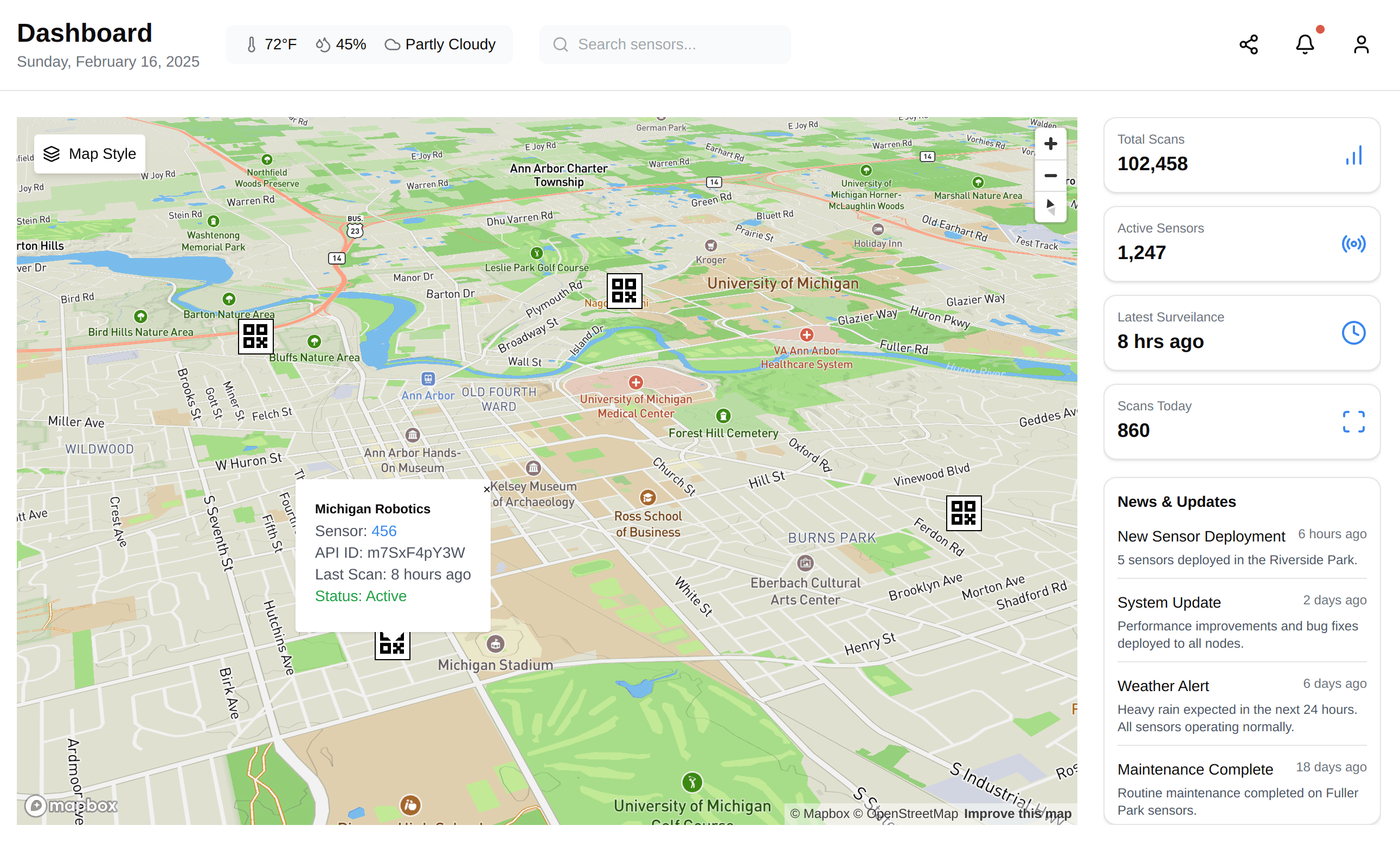Screen dimensions: 1400x851
Task: Click the Eberbach Cultural Arts Center marker
Action: pos(805,563)
